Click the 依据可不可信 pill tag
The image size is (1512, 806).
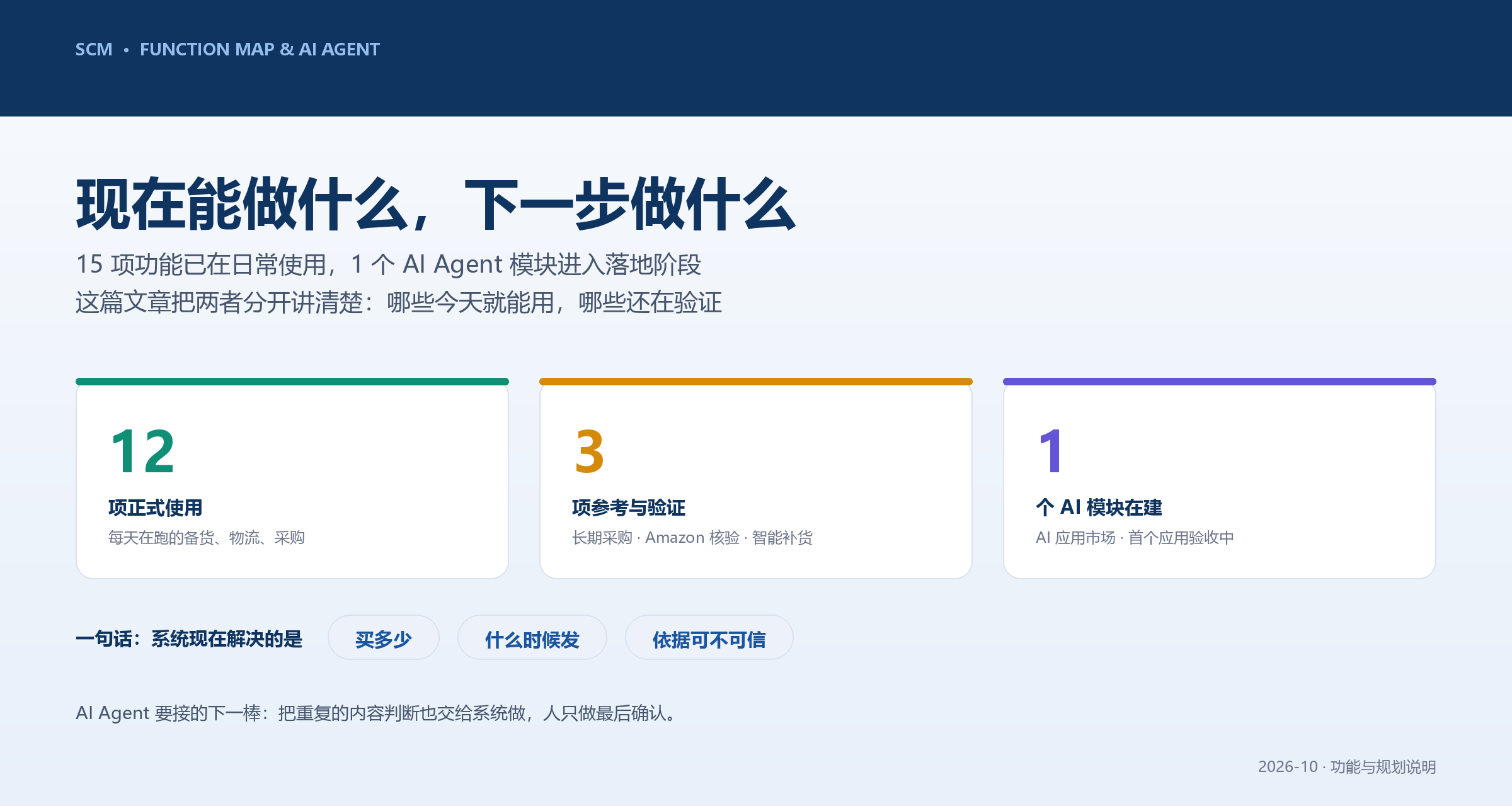click(709, 638)
